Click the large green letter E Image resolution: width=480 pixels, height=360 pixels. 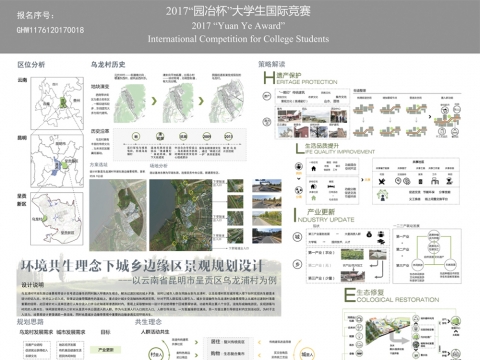click(x=350, y=295)
